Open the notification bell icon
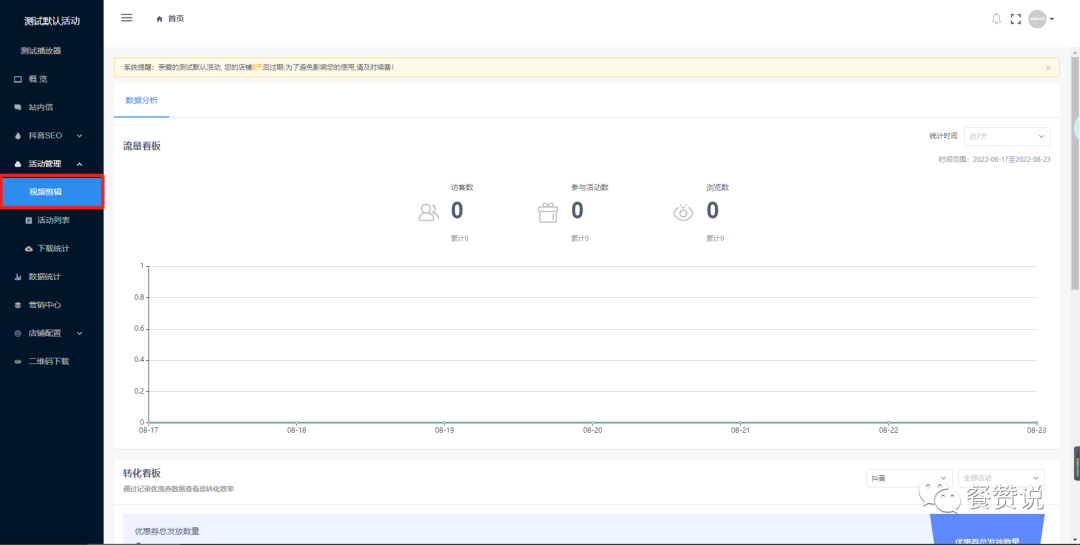The image size is (1080, 545). (x=996, y=19)
